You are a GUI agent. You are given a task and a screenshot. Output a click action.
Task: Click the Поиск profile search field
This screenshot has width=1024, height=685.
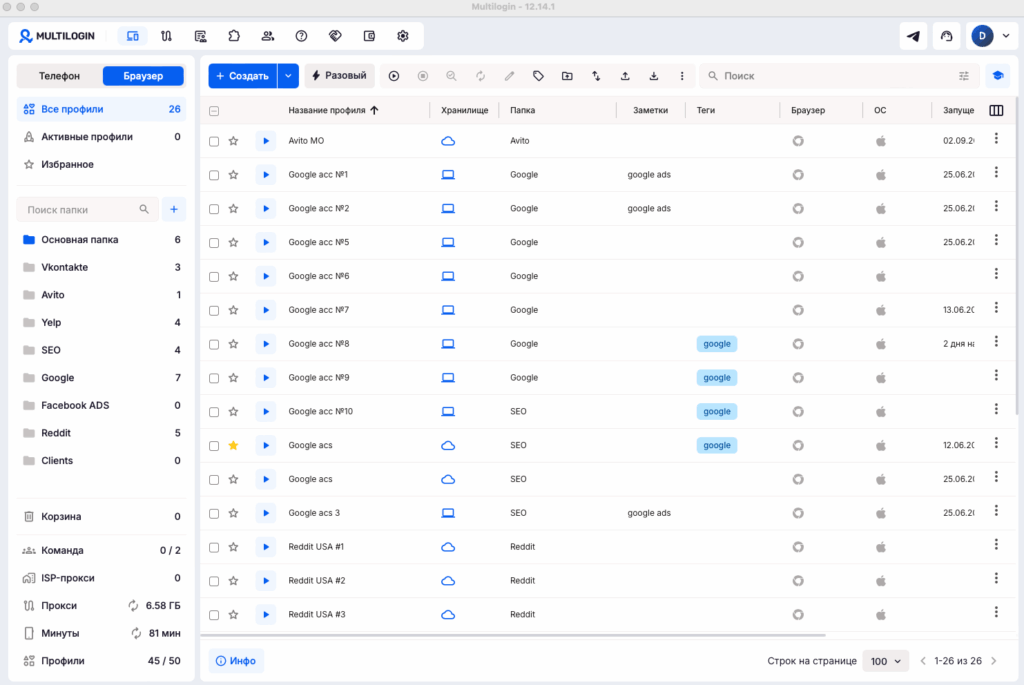coord(840,76)
